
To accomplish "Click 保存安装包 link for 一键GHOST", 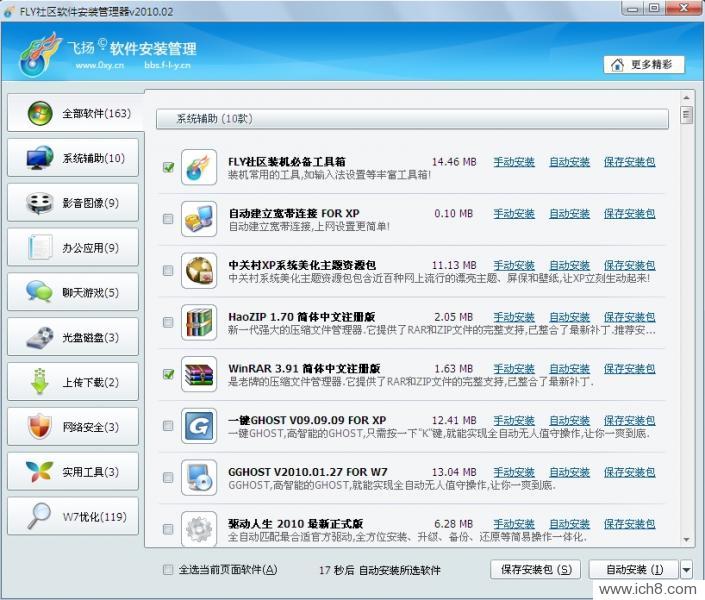I will [629, 421].
